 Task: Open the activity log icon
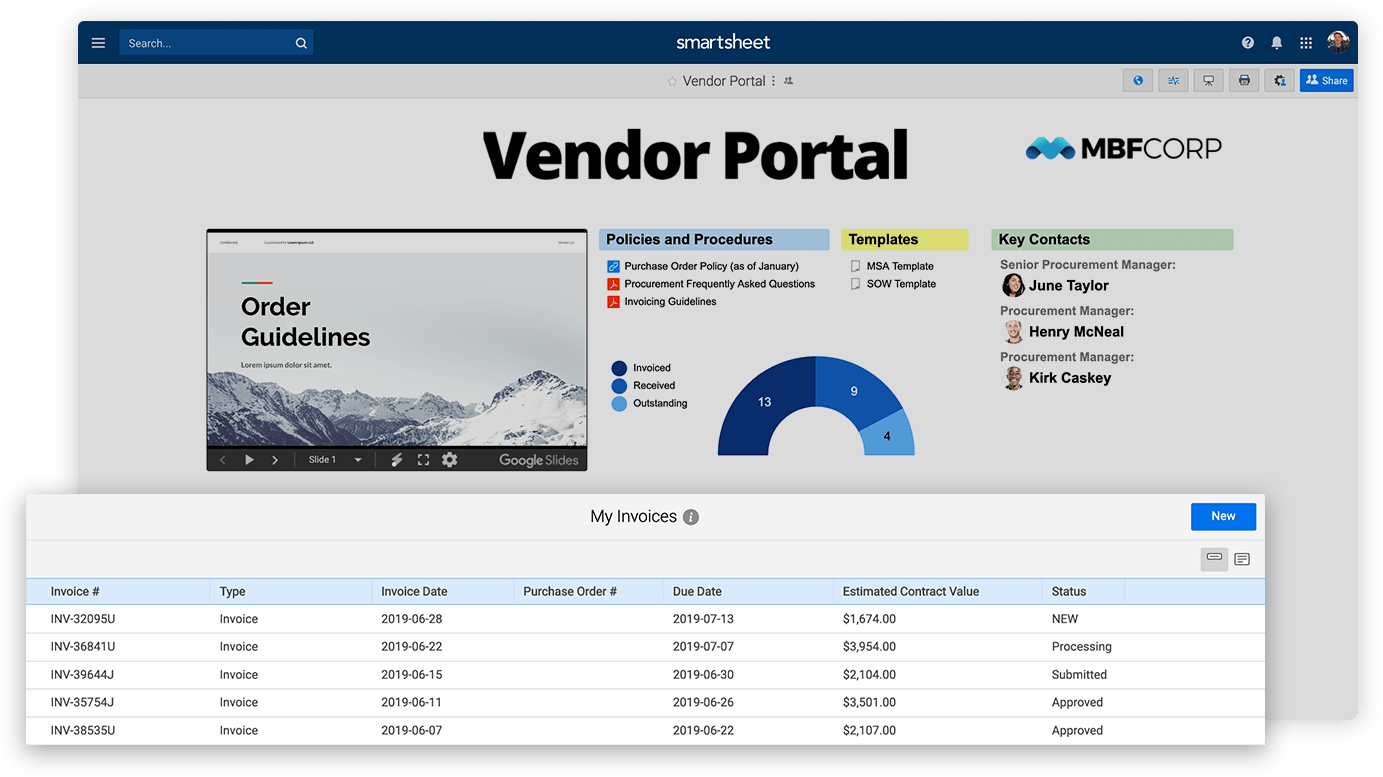1173,81
